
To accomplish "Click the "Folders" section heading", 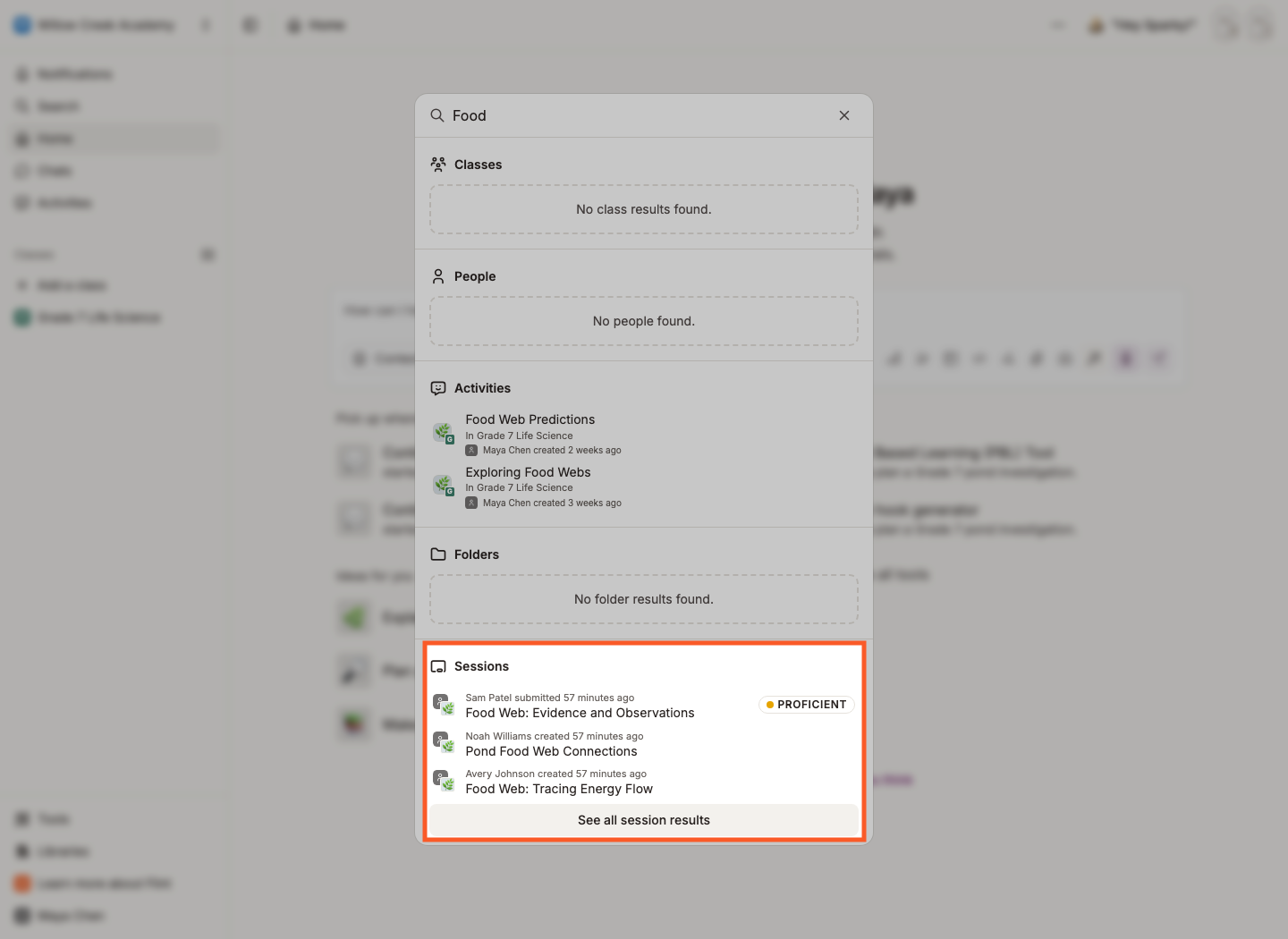I will pos(477,554).
